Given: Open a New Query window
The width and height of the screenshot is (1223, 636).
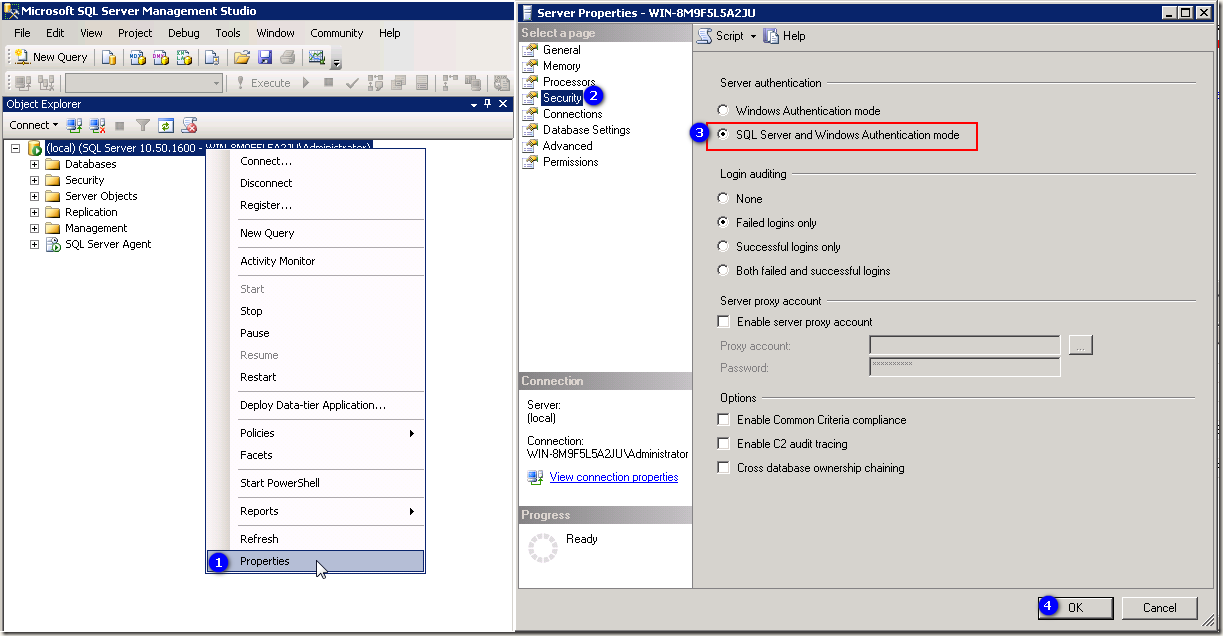Looking at the screenshot, I should point(50,57).
